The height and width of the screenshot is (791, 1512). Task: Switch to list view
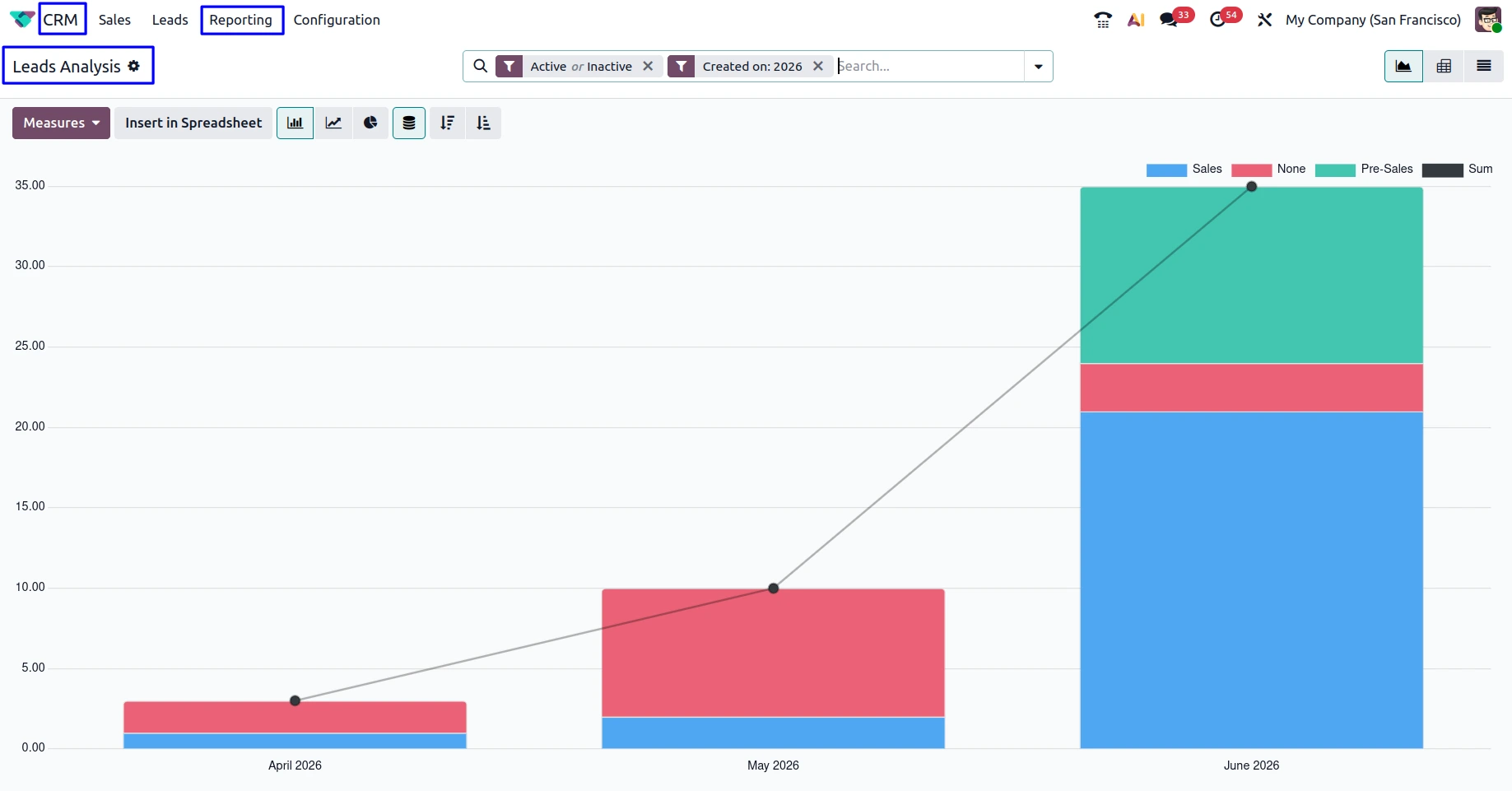(x=1484, y=66)
